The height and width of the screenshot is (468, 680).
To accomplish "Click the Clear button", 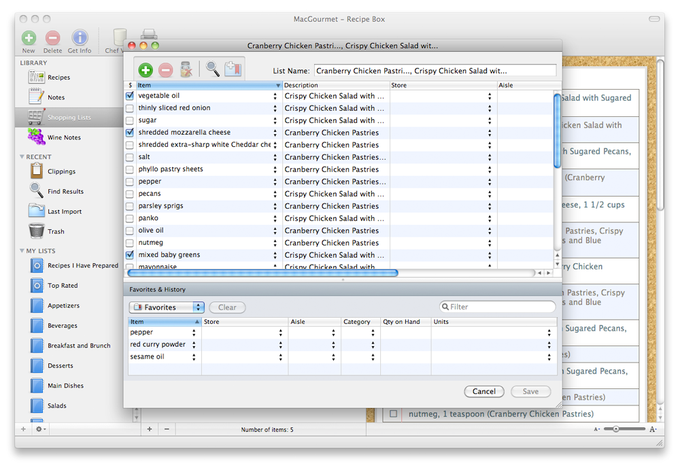I will click(227, 307).
